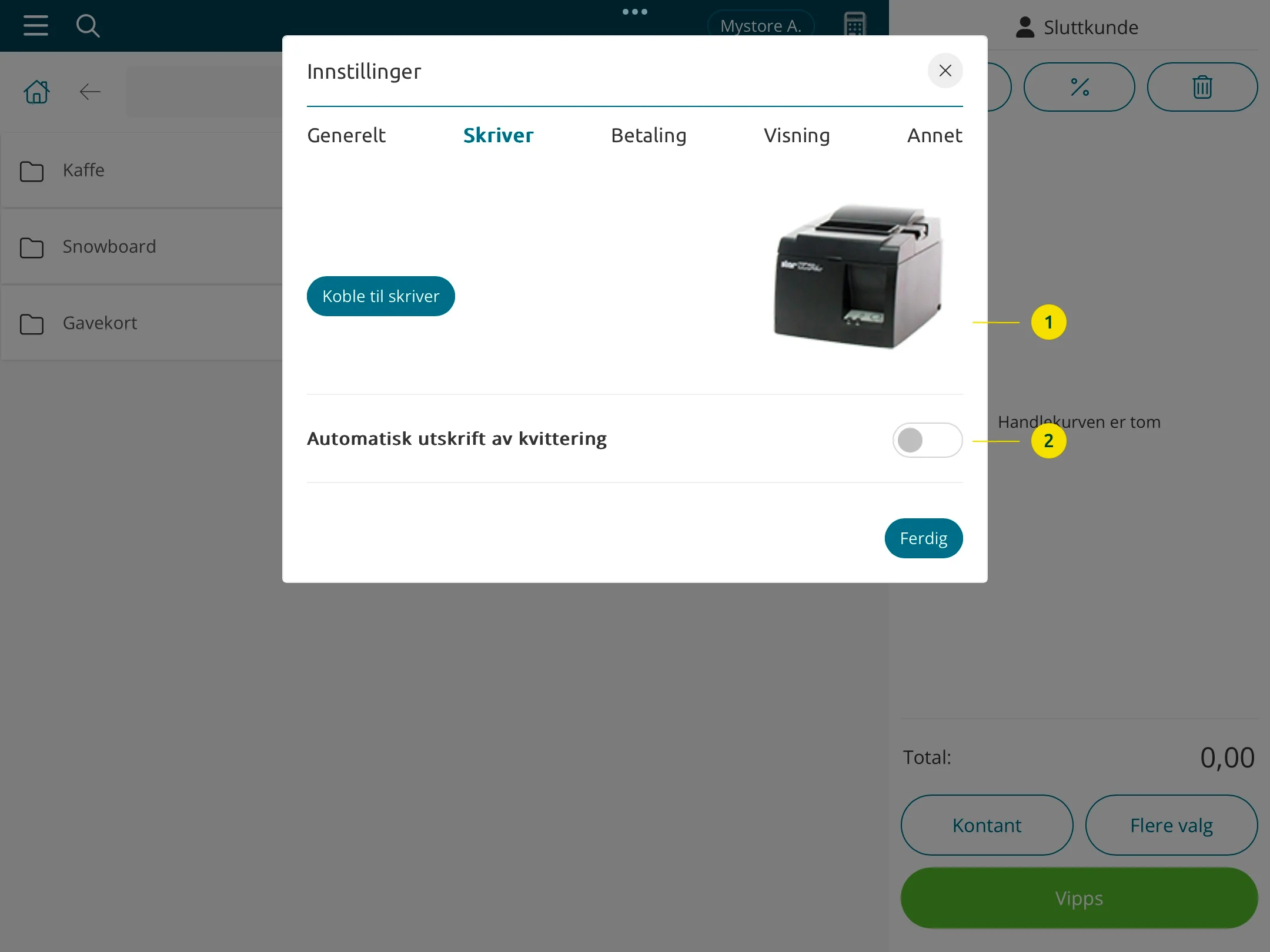The height and width of the screenshot is (952, 1270).
Task: Select the Sluttkunde customer icon
Action: [1025, 28]
